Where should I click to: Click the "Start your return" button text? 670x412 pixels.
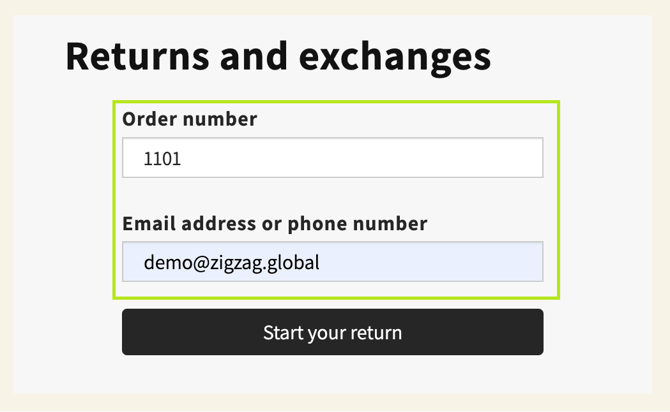click(x=332, y=332)
